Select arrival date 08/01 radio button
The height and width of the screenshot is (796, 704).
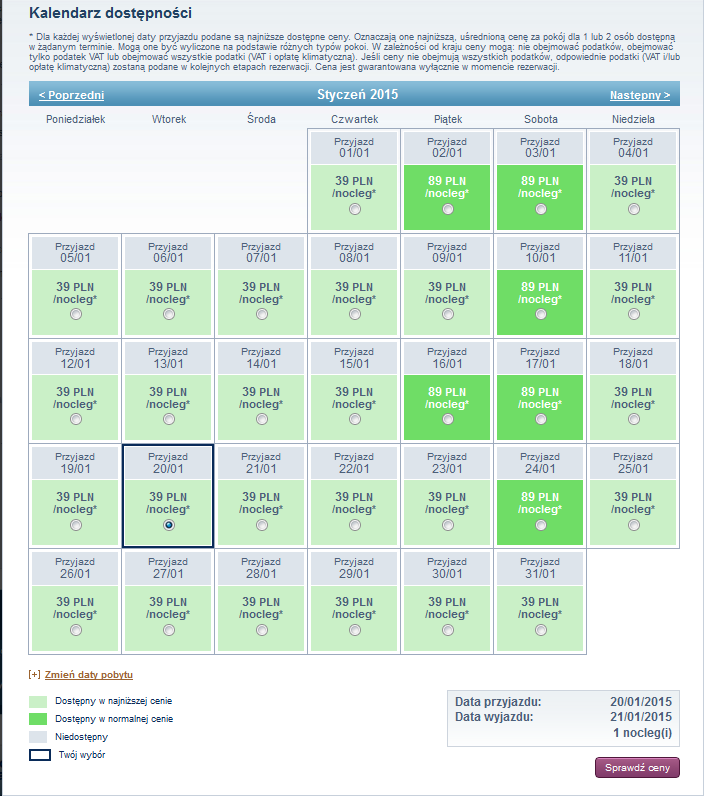click(355, 314)
